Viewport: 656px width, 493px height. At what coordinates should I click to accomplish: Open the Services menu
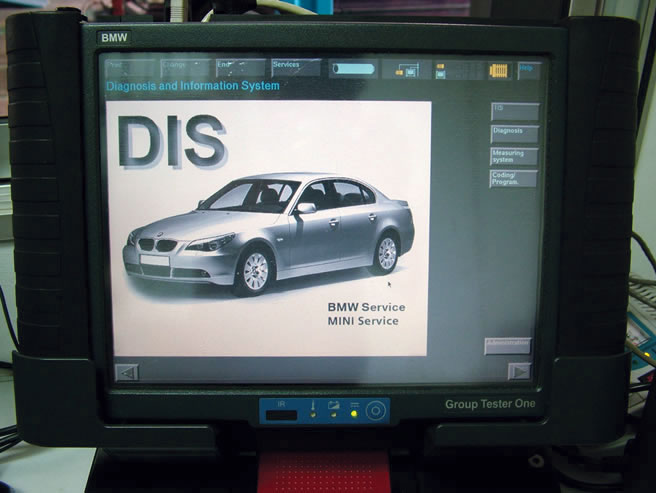(296, 68)
